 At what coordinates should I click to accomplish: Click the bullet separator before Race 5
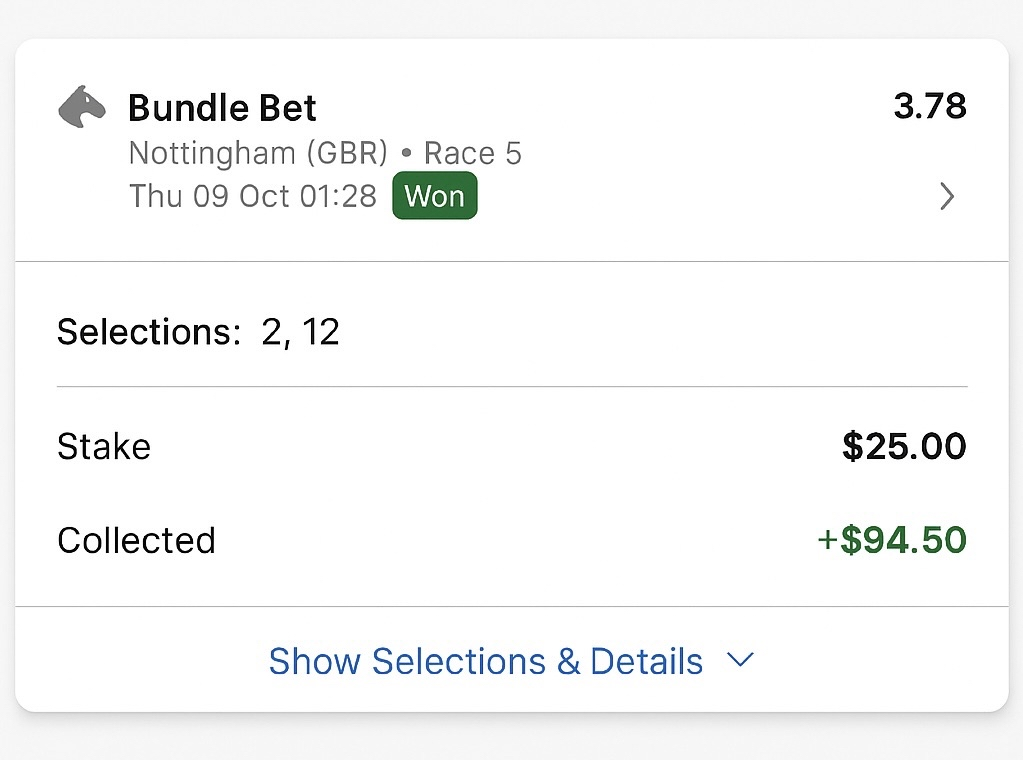coord(407,154)
